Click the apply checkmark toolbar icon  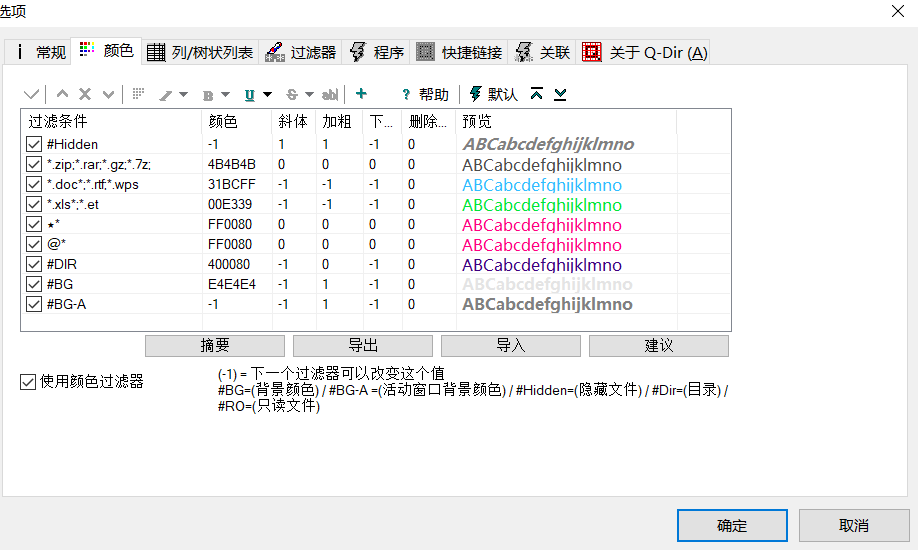(x=32, y=94)
